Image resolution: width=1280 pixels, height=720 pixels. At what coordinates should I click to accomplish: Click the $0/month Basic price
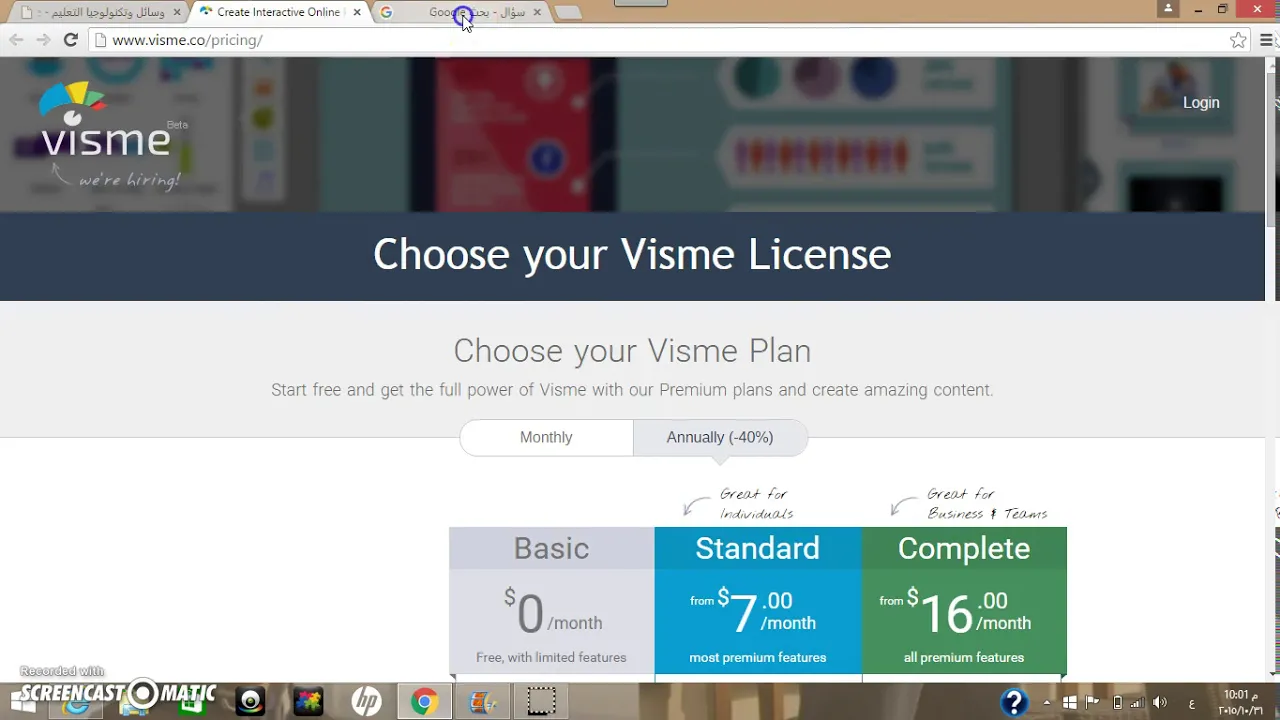click(x=552, y=613)
